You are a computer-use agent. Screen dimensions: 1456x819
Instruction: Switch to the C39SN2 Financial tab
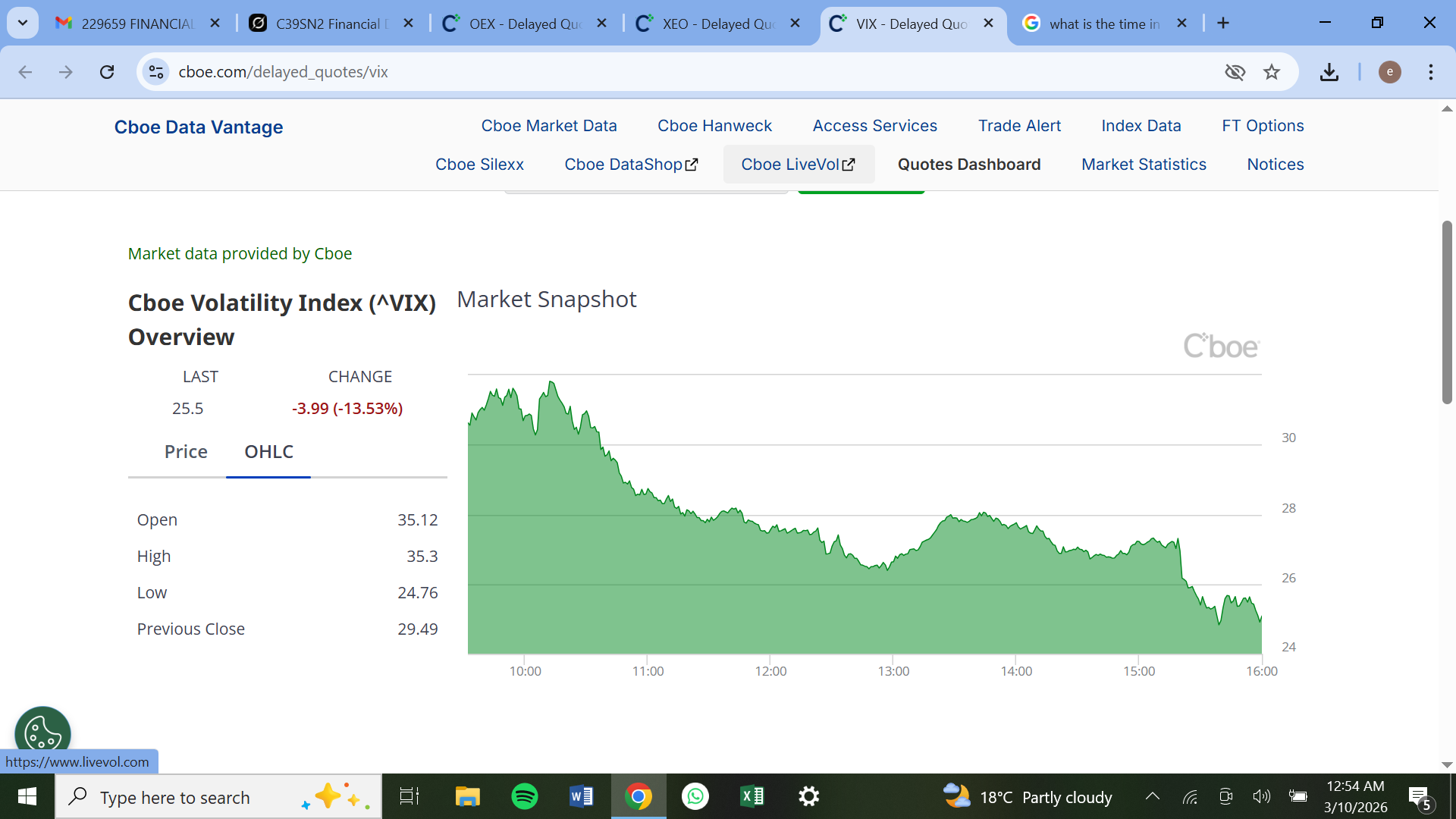[x=331, y=24]
